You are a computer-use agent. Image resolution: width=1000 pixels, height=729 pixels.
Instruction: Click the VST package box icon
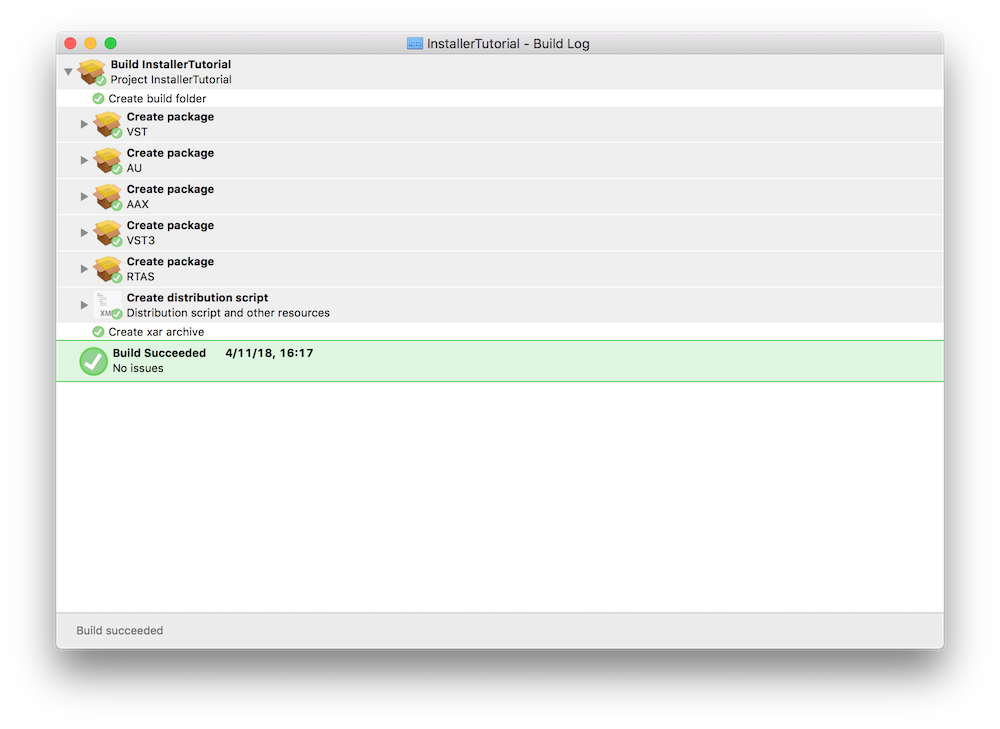(107, 124)
